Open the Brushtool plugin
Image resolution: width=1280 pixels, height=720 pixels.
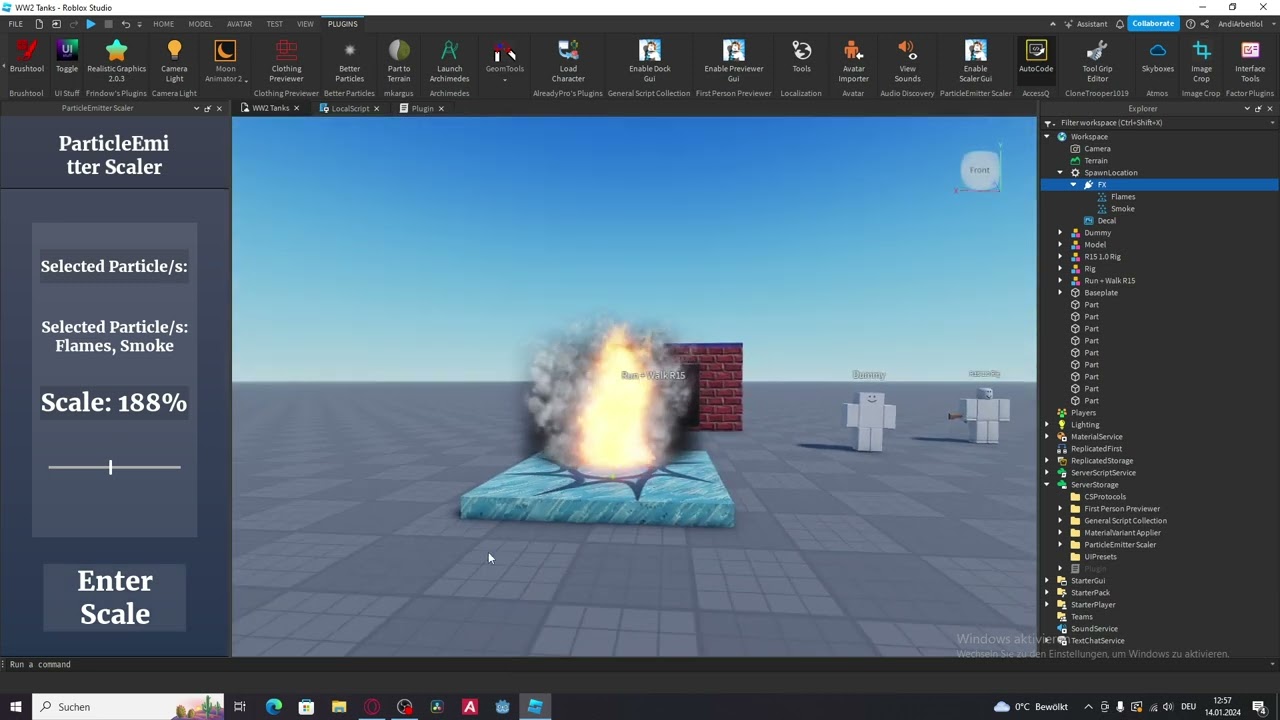pyautogui.click(x=27, y=57)
